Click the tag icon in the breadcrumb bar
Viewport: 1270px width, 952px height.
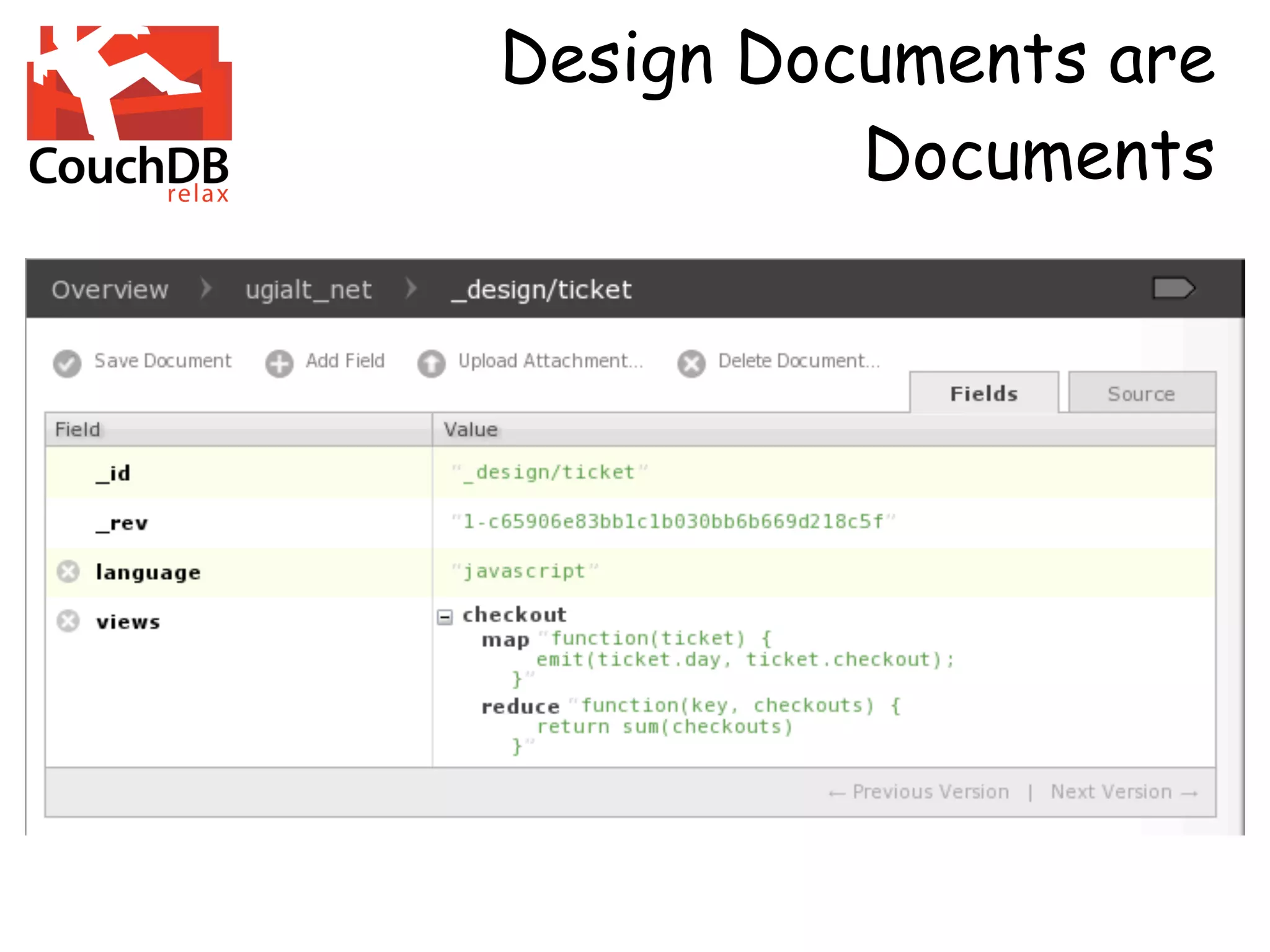click(x=1173, y=288)
